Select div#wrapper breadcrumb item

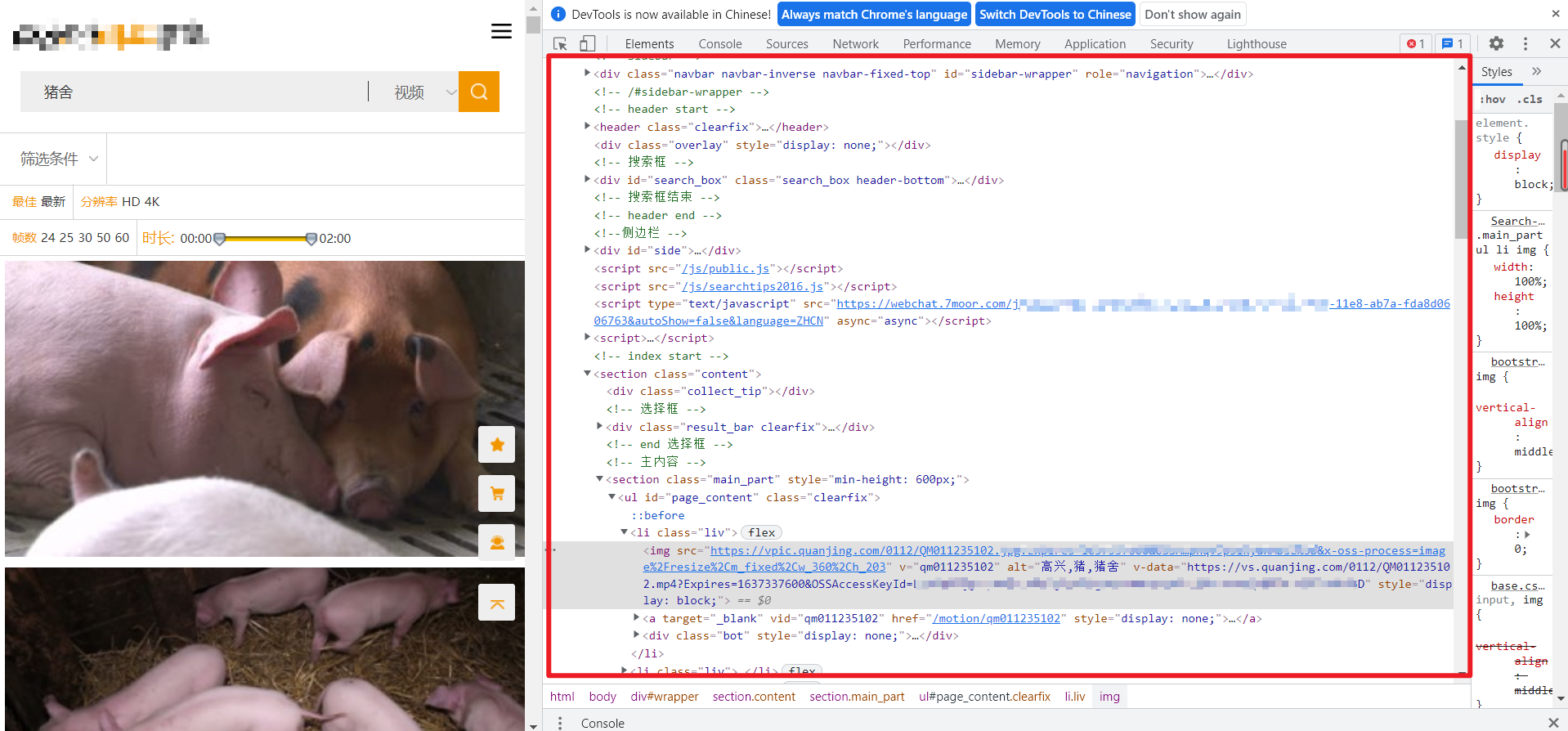click(664, 697)
